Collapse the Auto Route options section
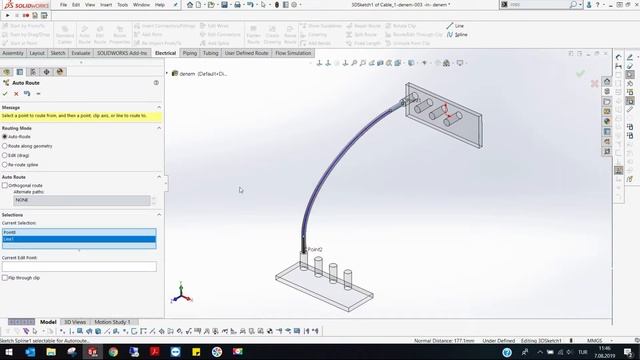The image size is (640, 360). pos(159,177)
